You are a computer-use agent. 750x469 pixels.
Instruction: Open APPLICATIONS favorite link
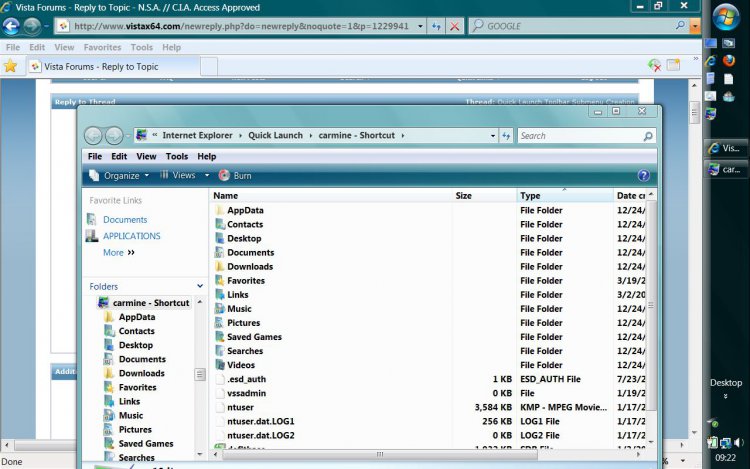click(x=132, y=236)
